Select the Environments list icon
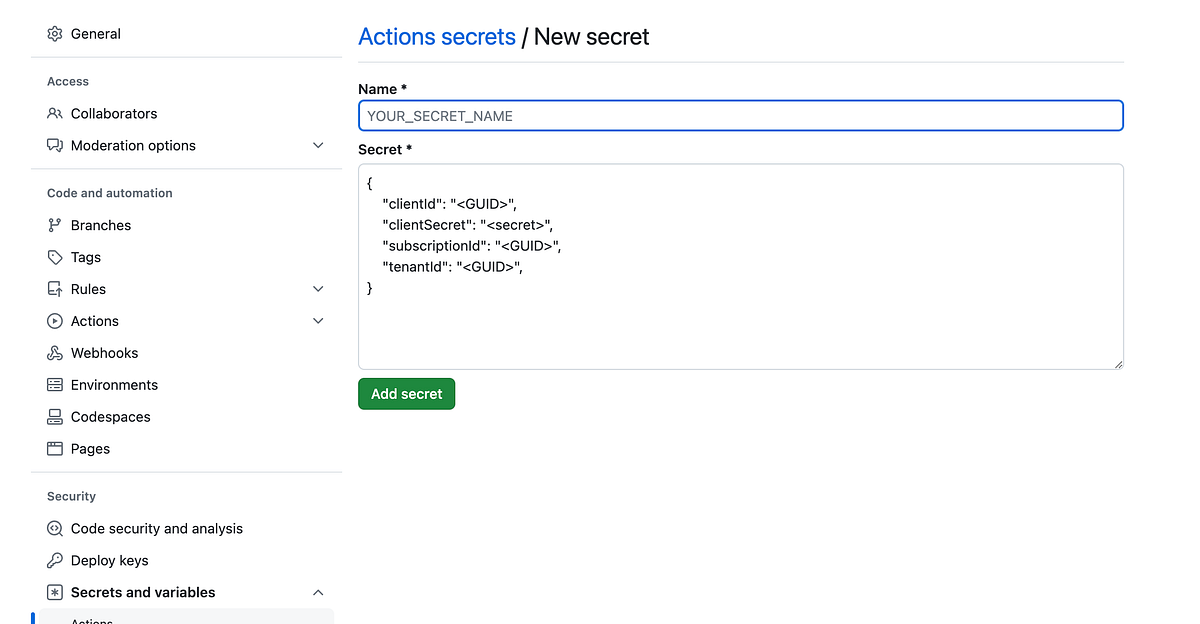Viewport: 1200px width, 624px height. (55, 385)
